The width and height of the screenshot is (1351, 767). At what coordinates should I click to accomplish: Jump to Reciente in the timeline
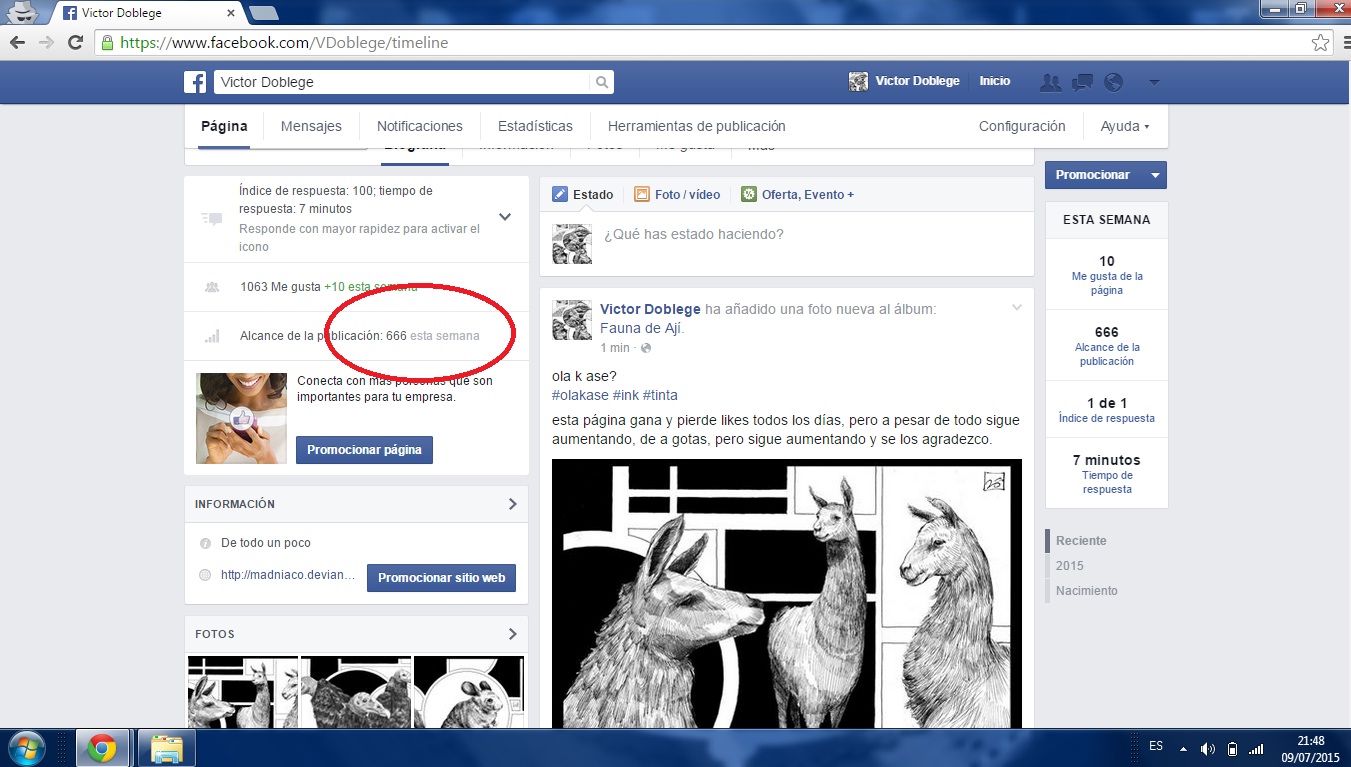pos(1081,540)
